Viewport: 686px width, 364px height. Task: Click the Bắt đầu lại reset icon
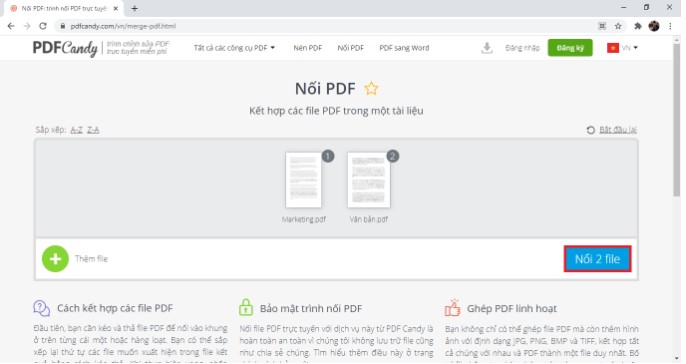coord(591,130)
